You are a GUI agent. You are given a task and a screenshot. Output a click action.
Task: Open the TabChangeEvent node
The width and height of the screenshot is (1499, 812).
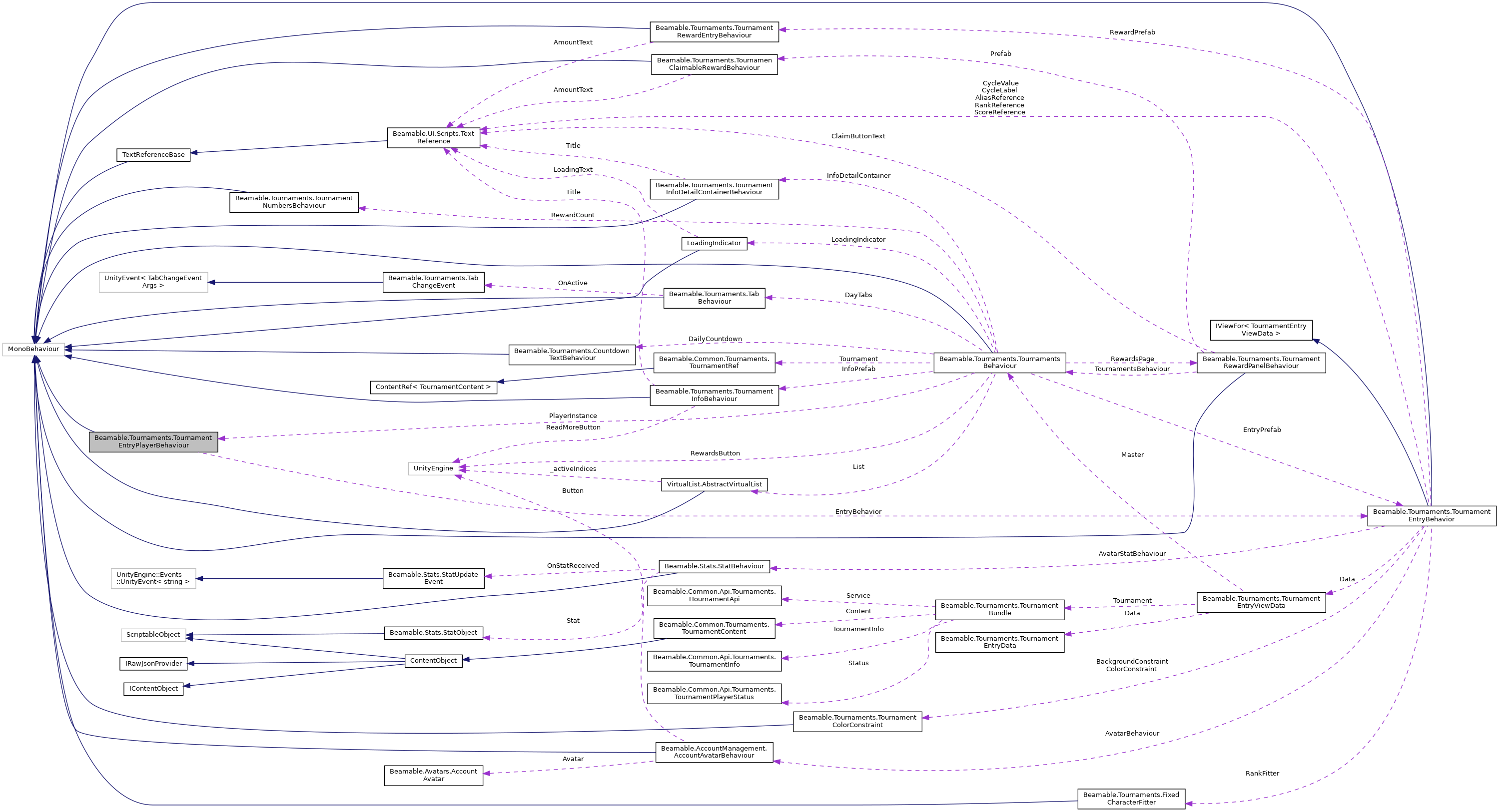point(434,282)
